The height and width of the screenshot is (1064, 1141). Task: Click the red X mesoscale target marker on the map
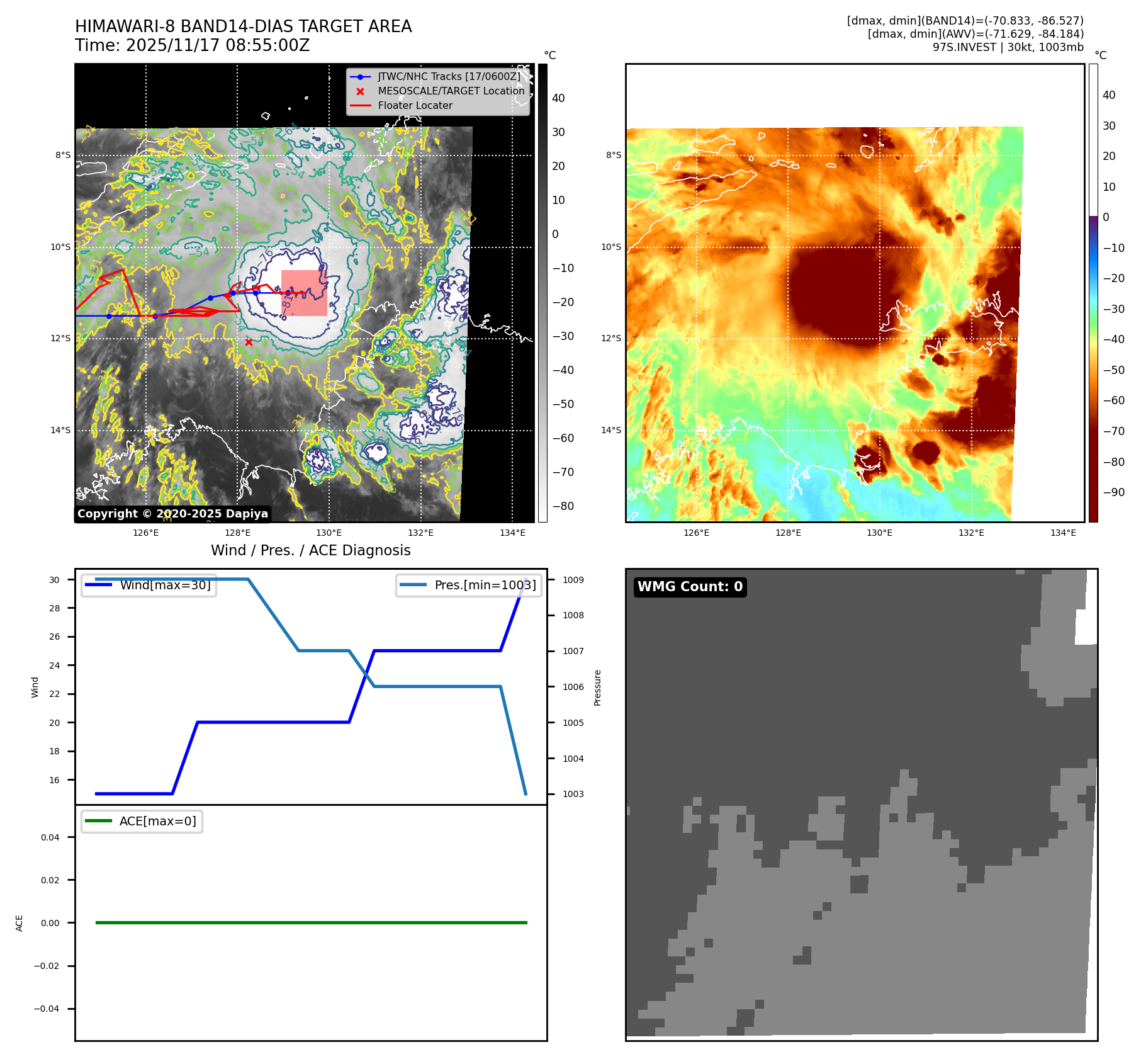point(249,342)
